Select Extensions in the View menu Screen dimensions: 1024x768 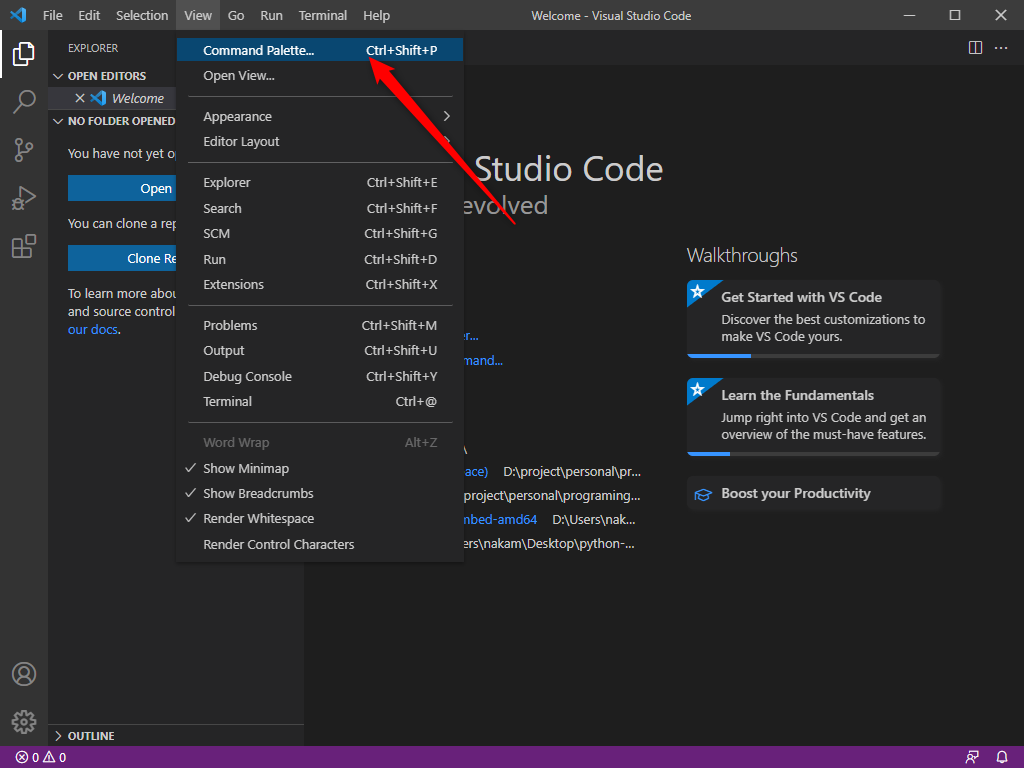(320, 285)
